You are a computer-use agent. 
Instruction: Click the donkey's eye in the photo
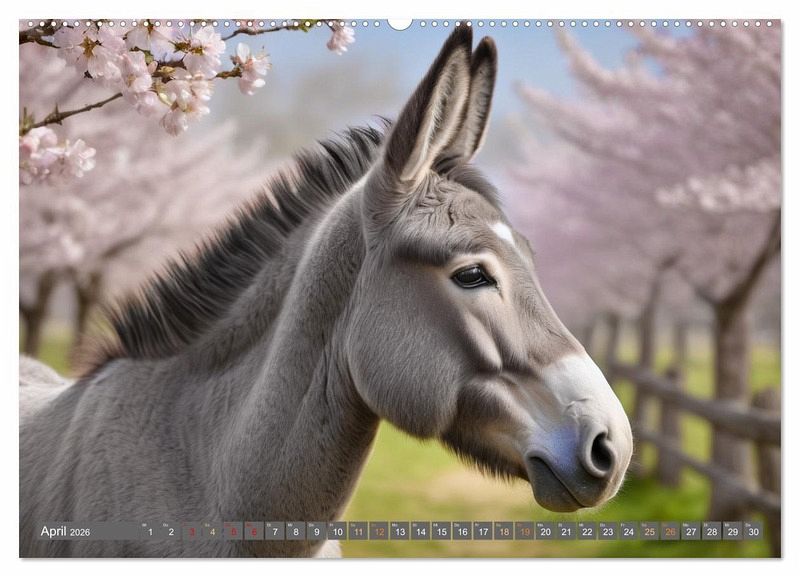[471, 277]
